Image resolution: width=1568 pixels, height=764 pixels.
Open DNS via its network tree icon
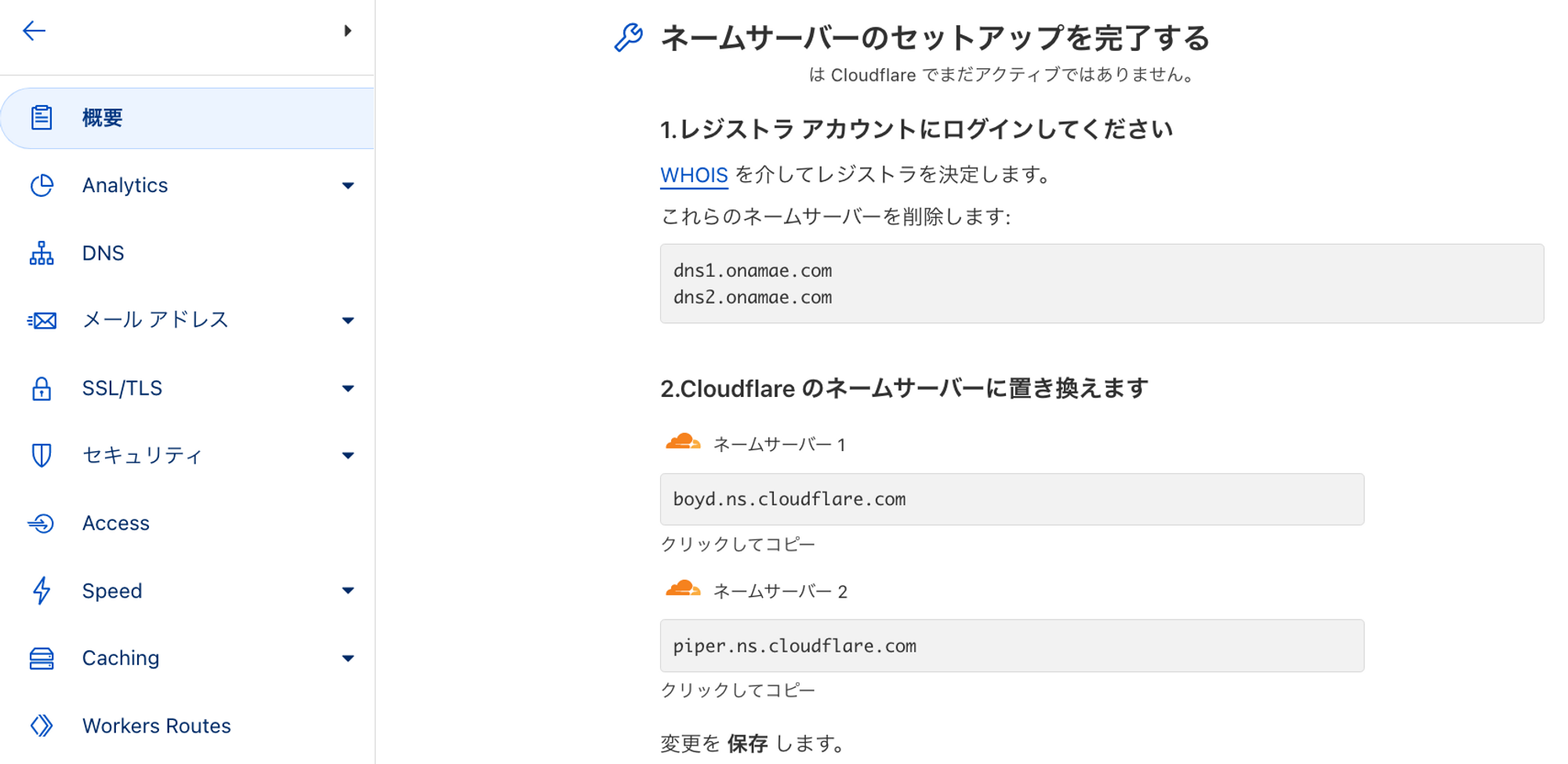pyautogui.click(x=42, y=253)
